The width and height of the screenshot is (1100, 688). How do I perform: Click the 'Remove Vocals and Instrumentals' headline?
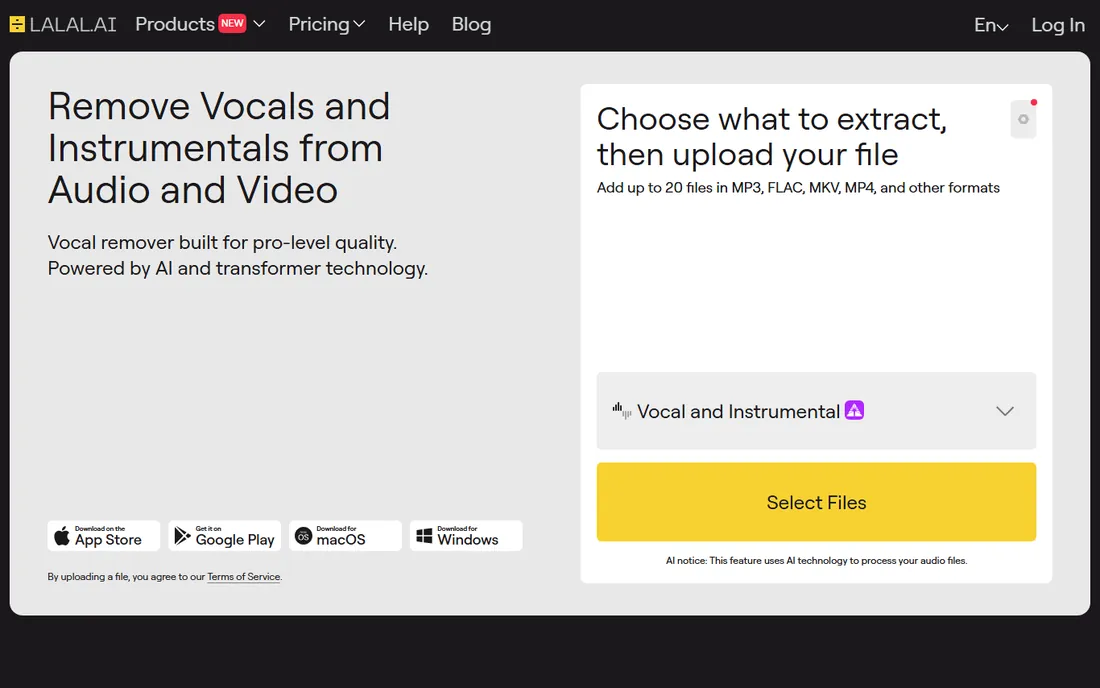(x=219, y=148)
